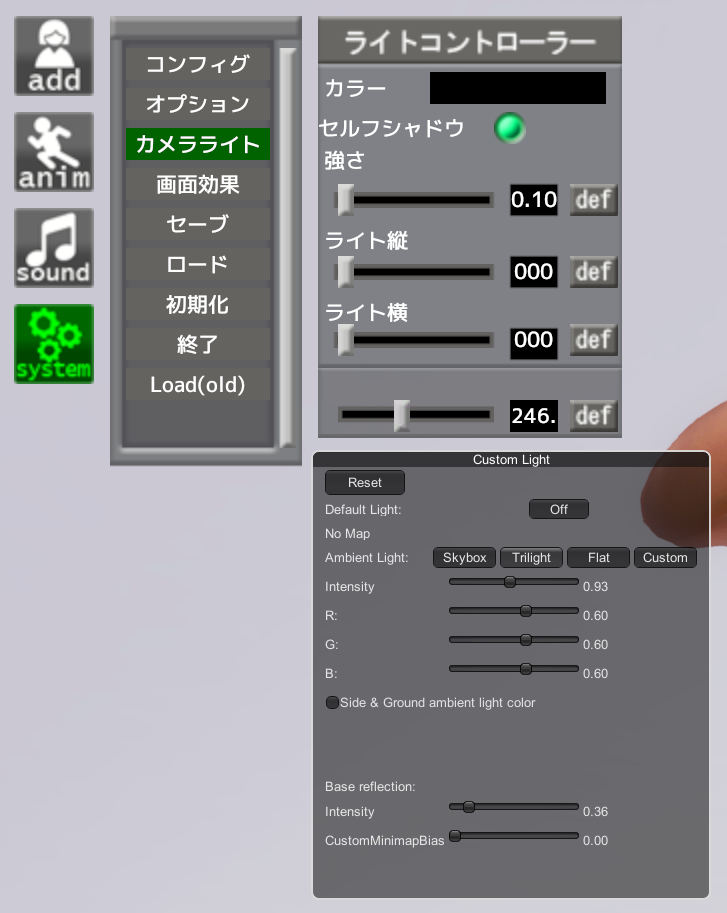The width and height of the screenshot is (727, 913).
Task: Adjust the slider next to 246.
Action: pyautogui.click(x=415, y=415)
